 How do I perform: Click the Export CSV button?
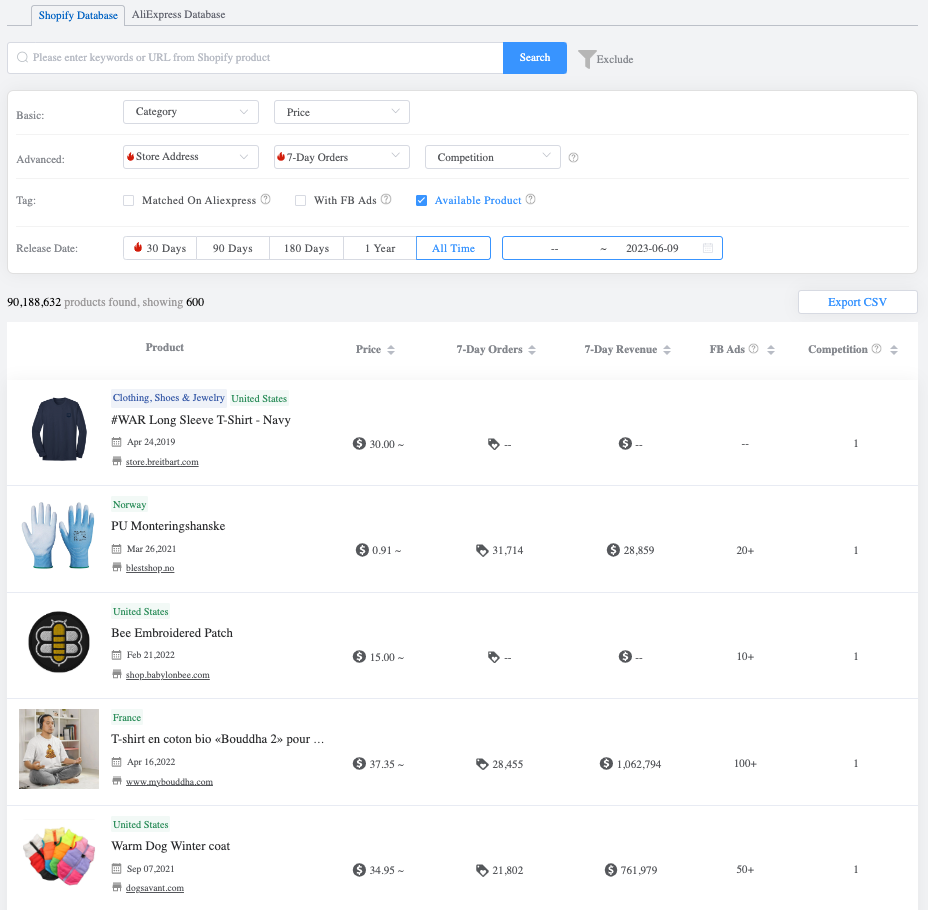tap(857, 301)
